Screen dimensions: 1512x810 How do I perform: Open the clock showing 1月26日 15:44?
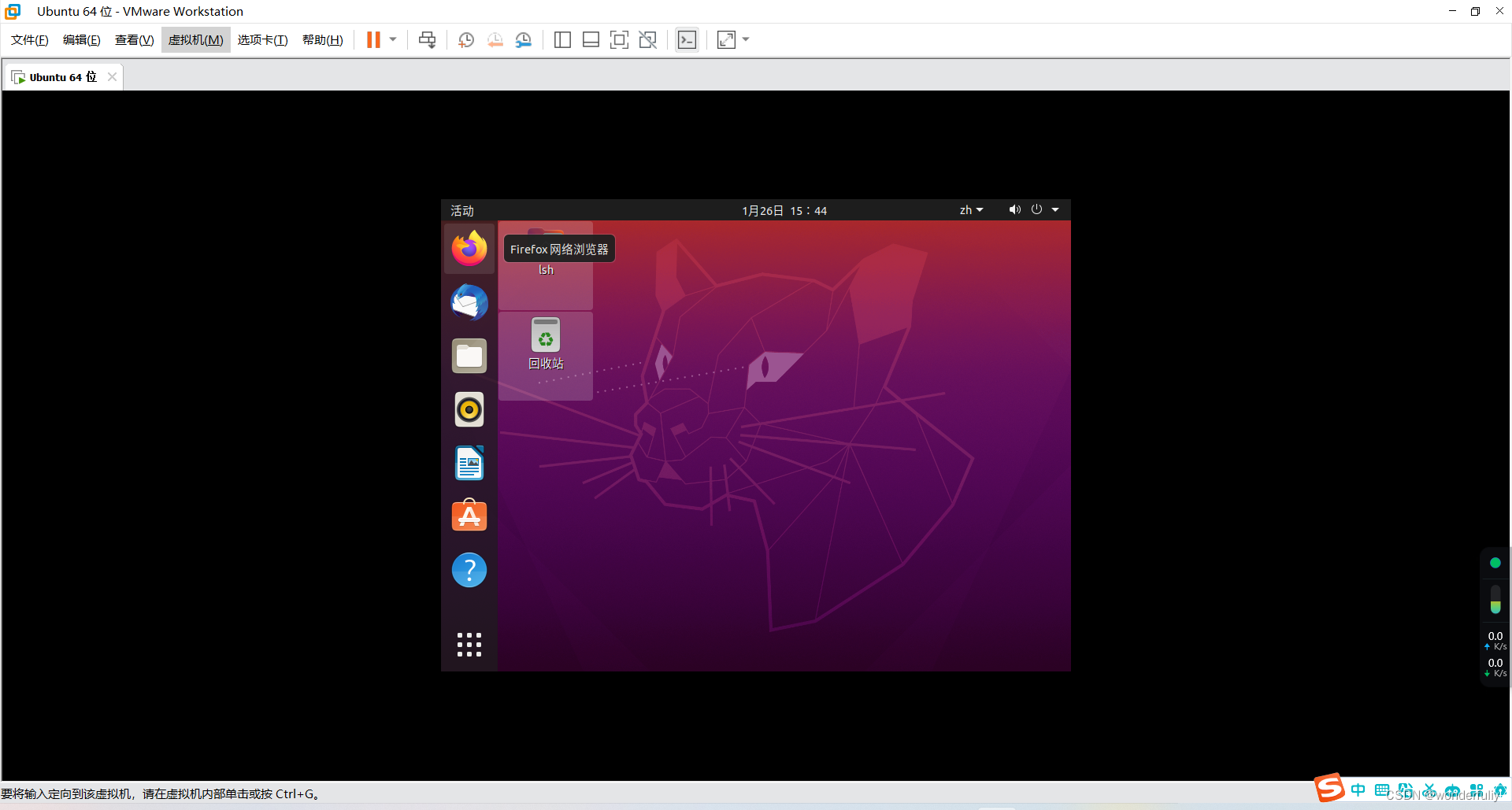pos(784,211)
